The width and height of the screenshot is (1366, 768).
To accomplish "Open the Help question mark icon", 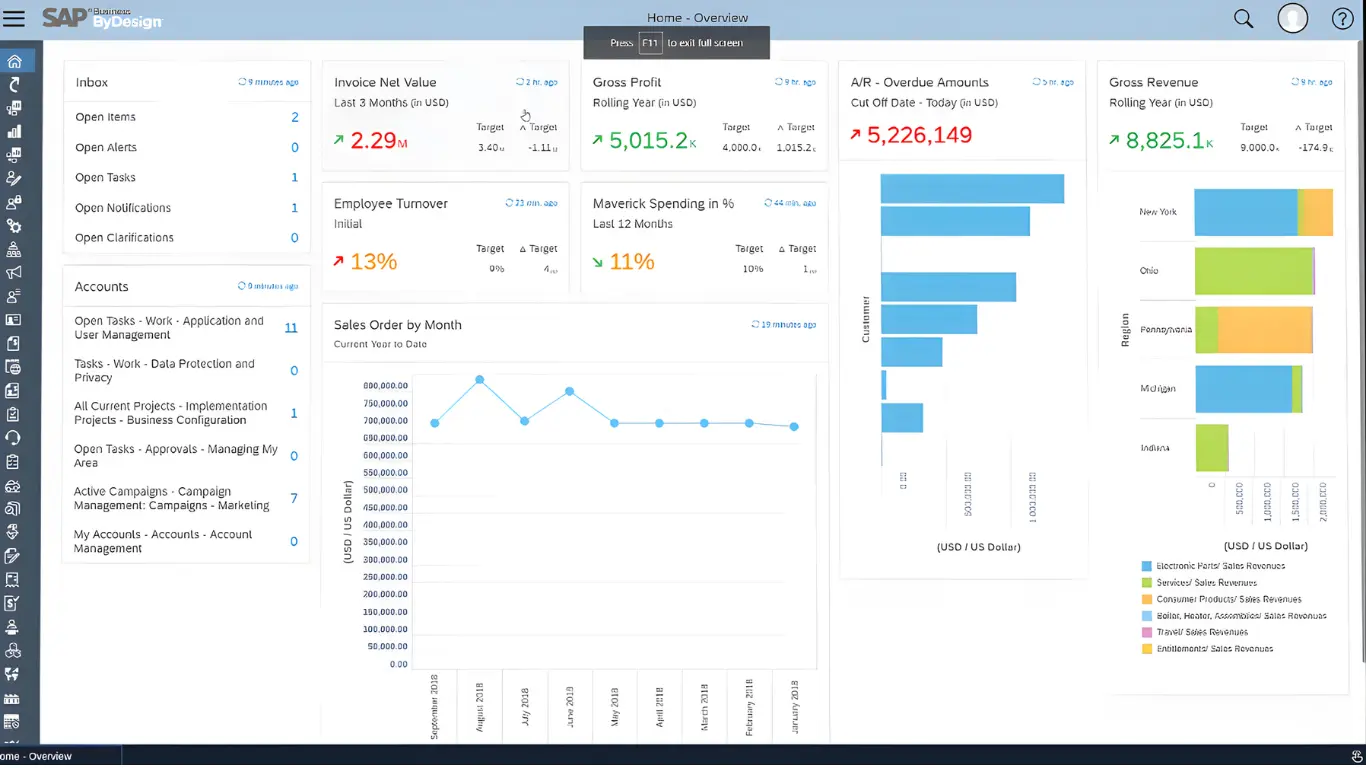I will pos(1341,18).
